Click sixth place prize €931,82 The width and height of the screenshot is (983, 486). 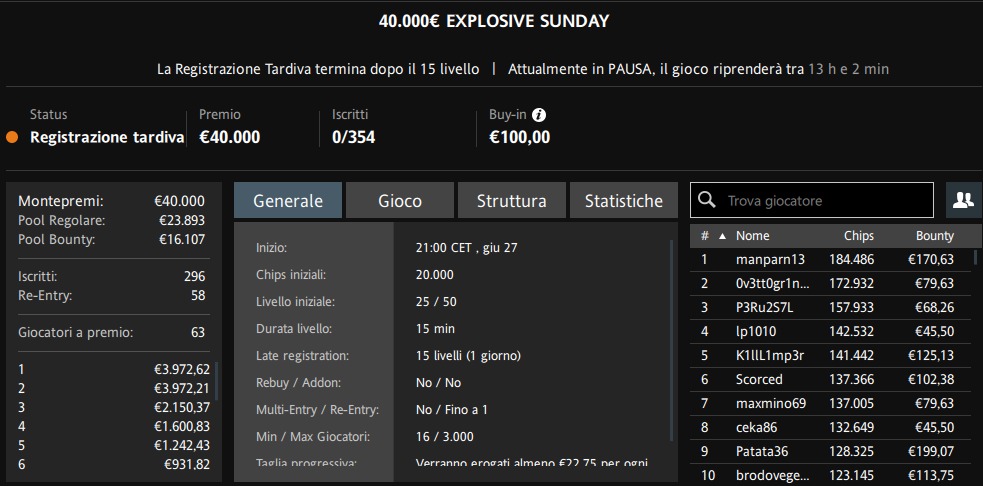pos(187,465)
